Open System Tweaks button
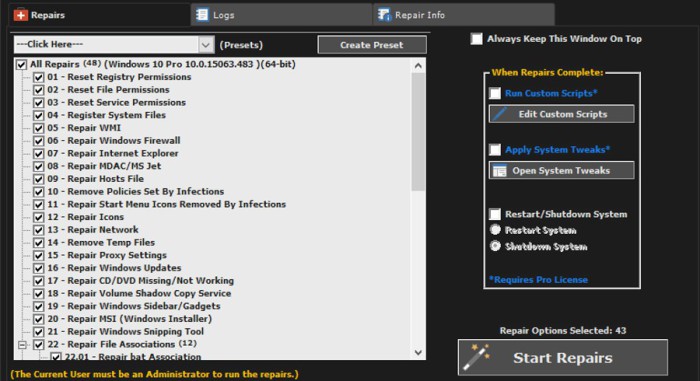This screenshot has height=381, width=700. (562, 171)
